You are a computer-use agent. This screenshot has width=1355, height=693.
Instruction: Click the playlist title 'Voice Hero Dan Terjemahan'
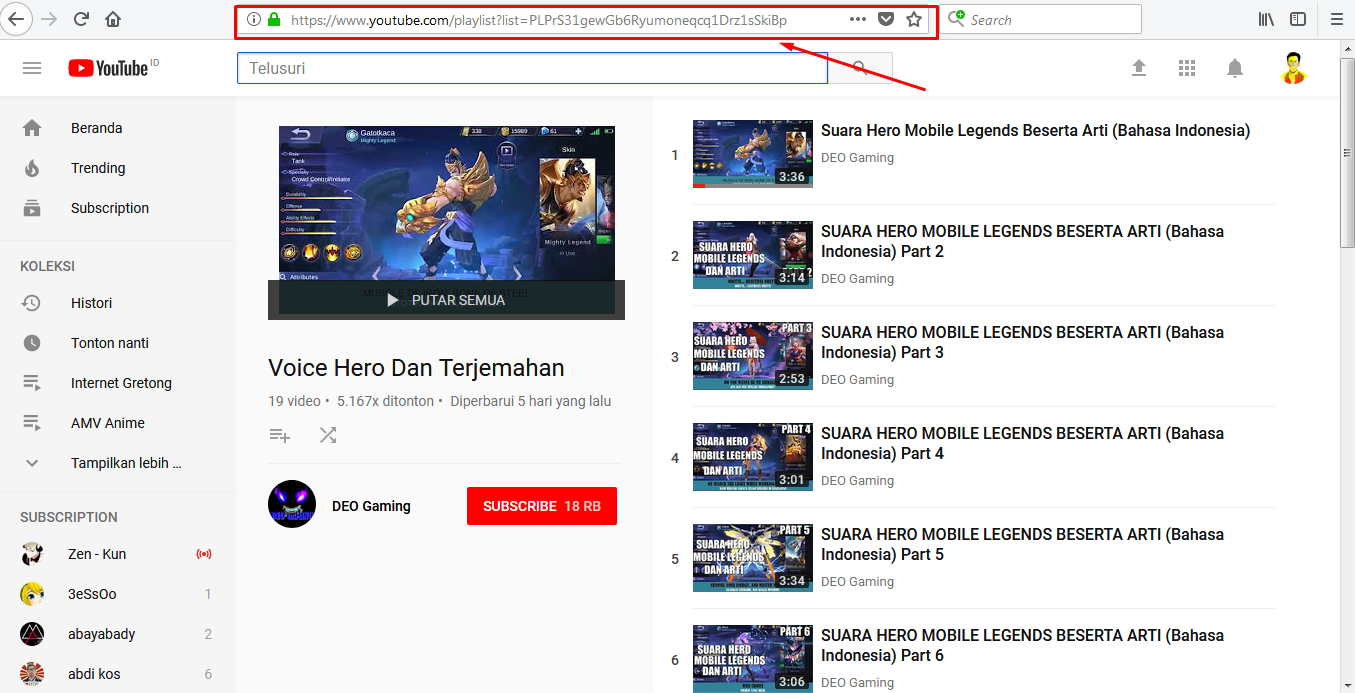(x=416, y=368)
